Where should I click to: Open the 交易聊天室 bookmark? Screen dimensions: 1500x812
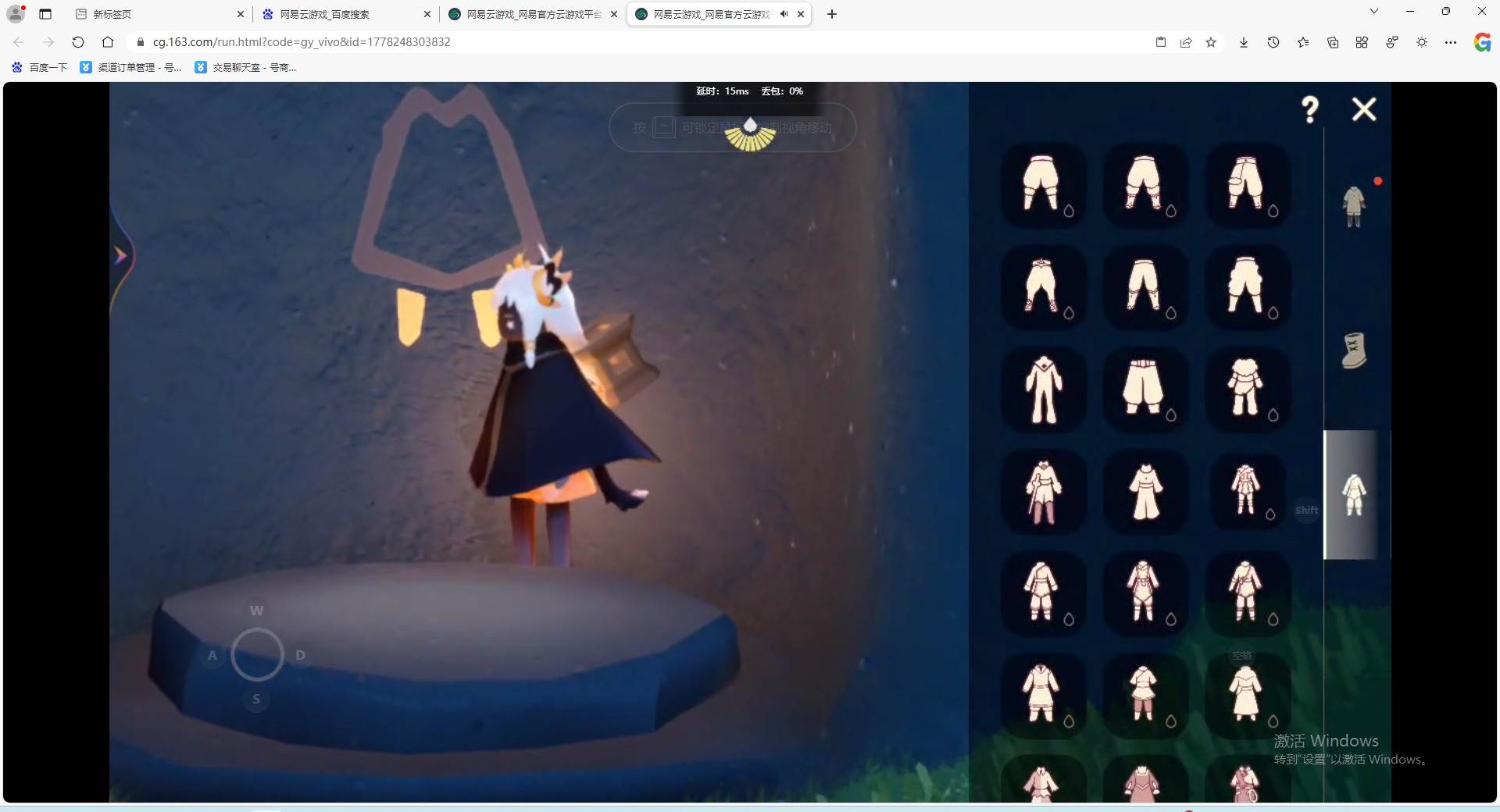tap(246, 67)
